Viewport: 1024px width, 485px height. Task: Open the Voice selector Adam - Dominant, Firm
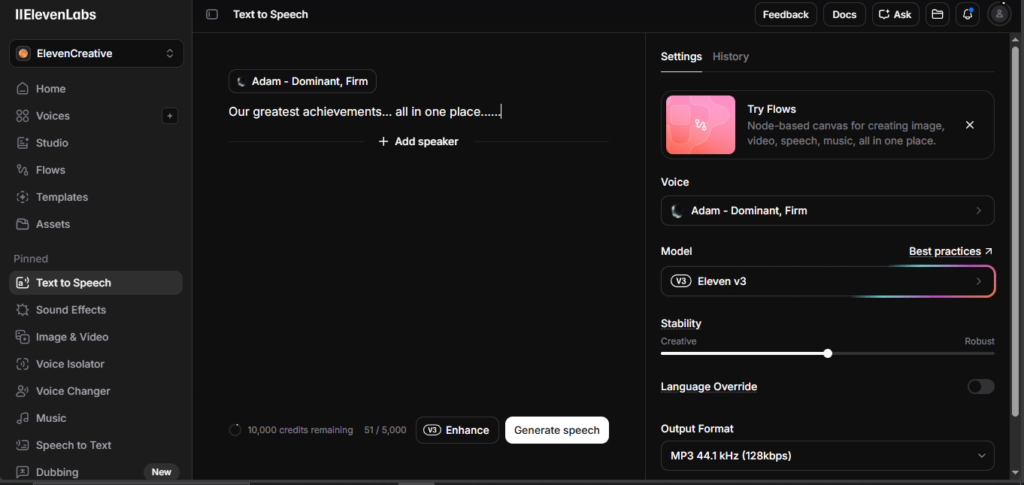[827, 211]
